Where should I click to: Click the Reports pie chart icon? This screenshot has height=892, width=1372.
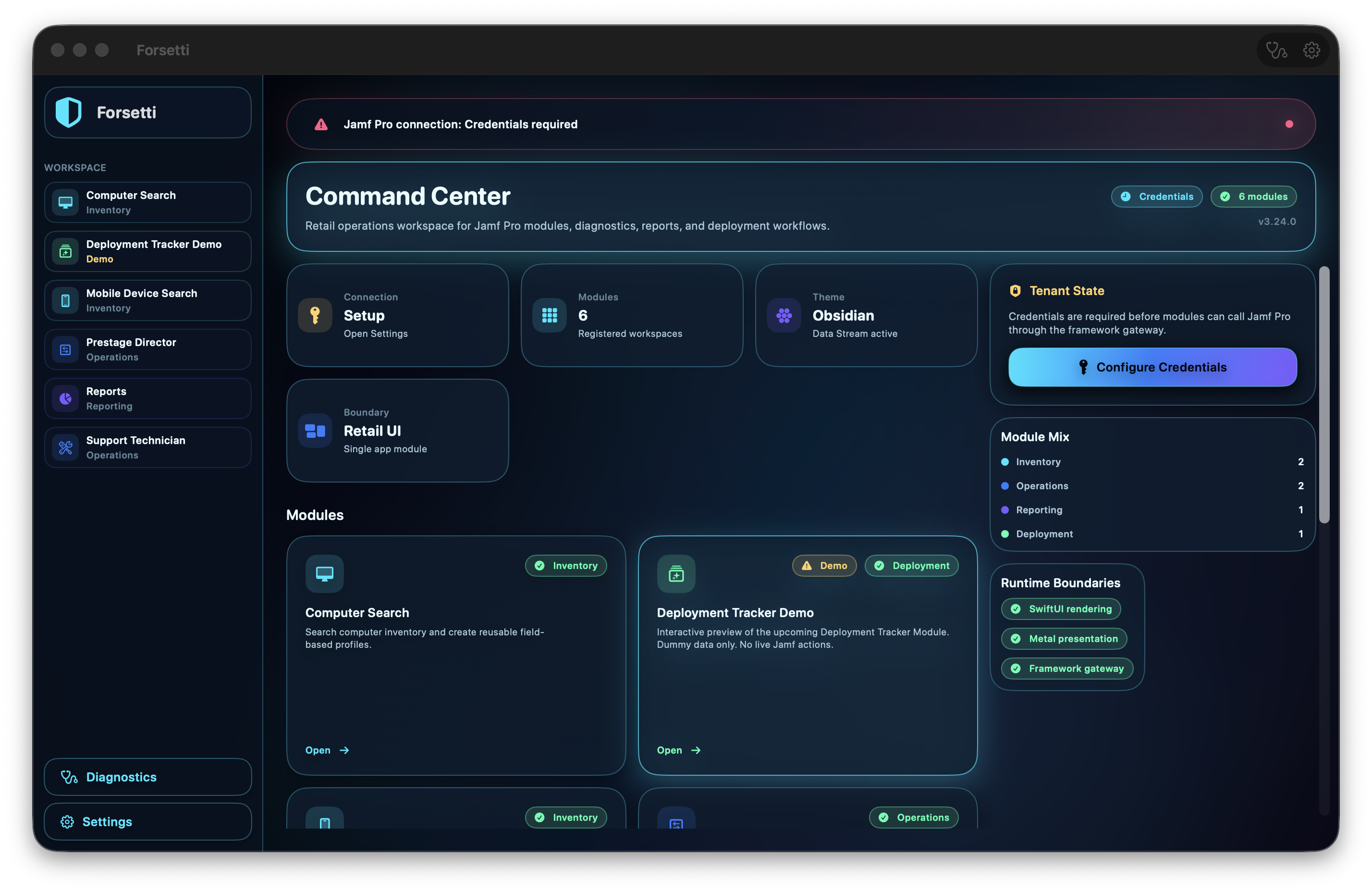coord(65,398)
